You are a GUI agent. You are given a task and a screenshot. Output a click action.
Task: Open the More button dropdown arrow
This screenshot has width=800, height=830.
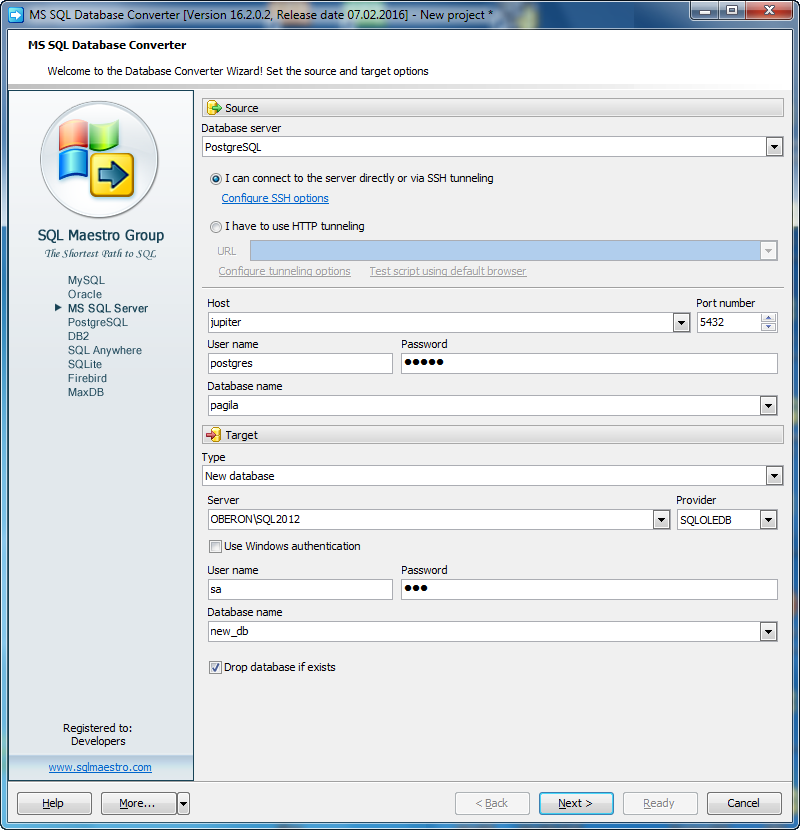(x=183, y=804)
